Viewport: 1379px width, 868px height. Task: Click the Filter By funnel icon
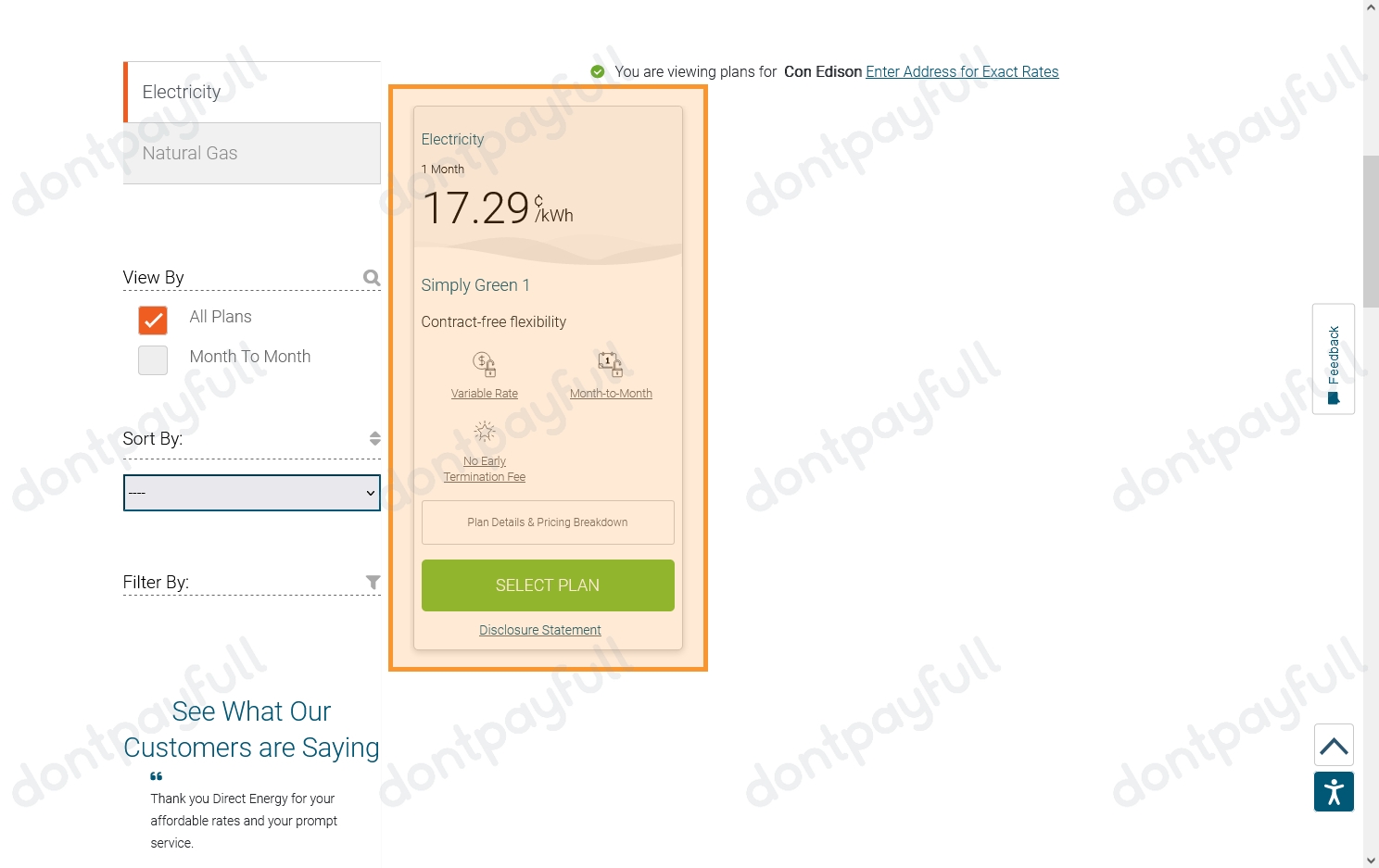point(373,582)
